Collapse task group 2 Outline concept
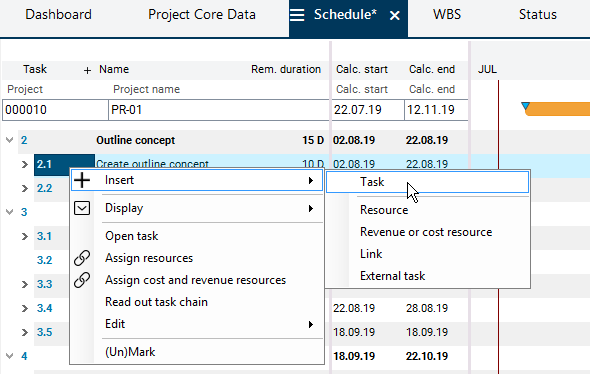 click(9, 140)
